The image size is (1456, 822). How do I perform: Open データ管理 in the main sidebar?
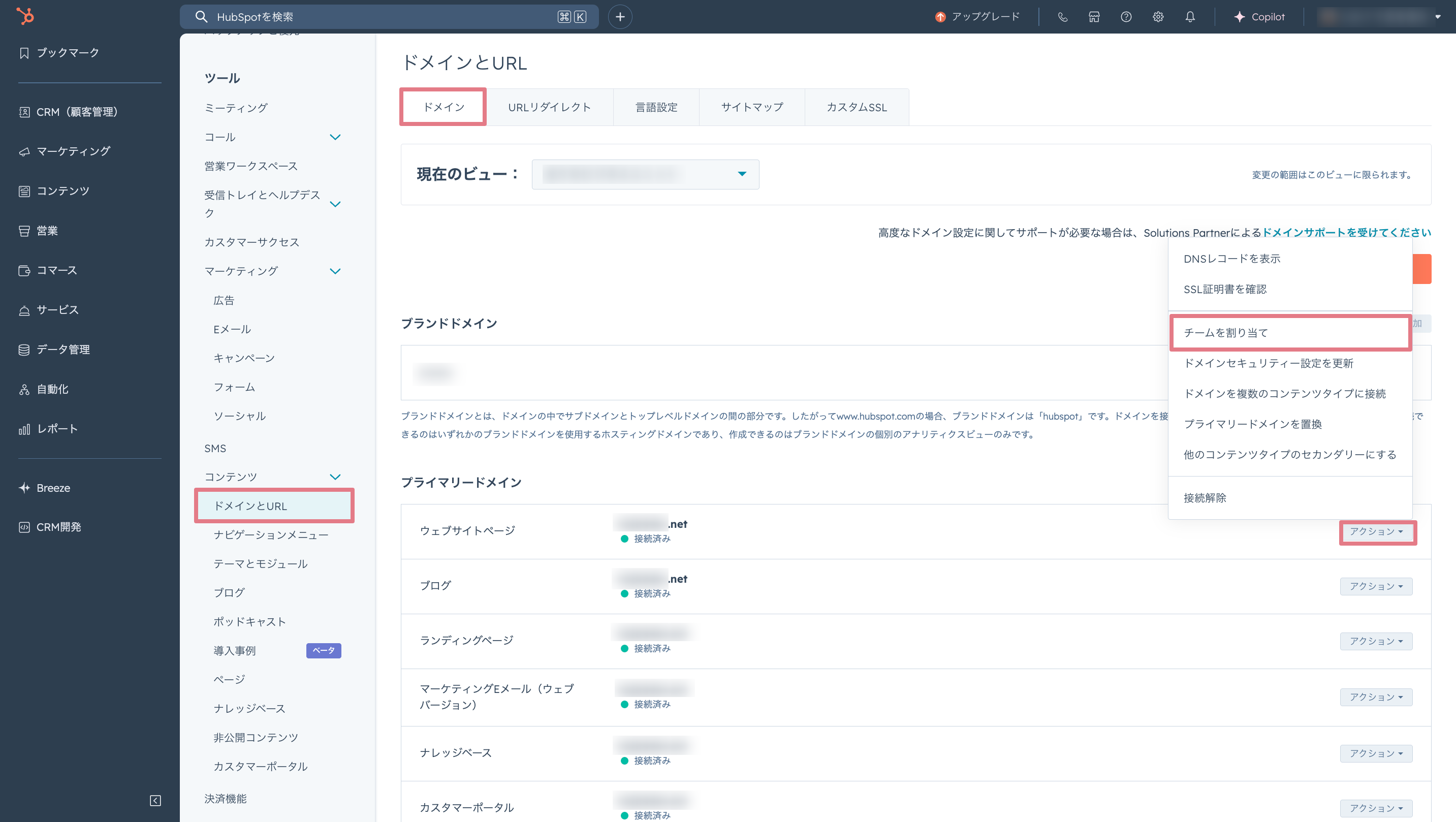click(x=54, y=350)
